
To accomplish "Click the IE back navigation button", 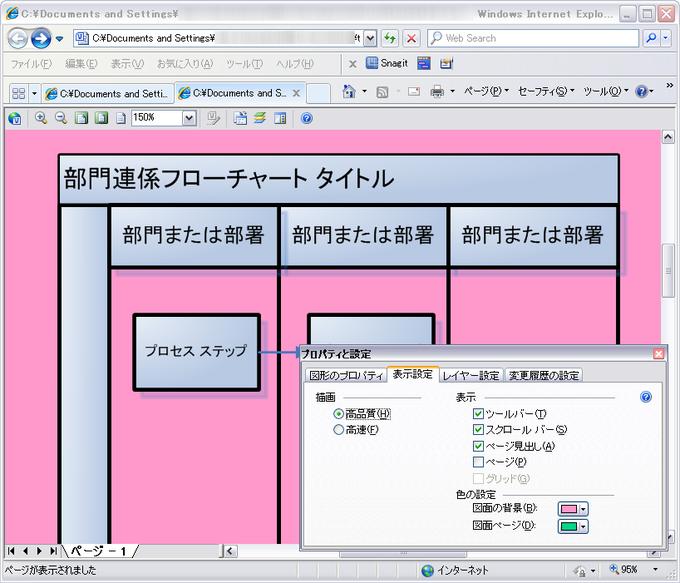I will click(18, 39).
